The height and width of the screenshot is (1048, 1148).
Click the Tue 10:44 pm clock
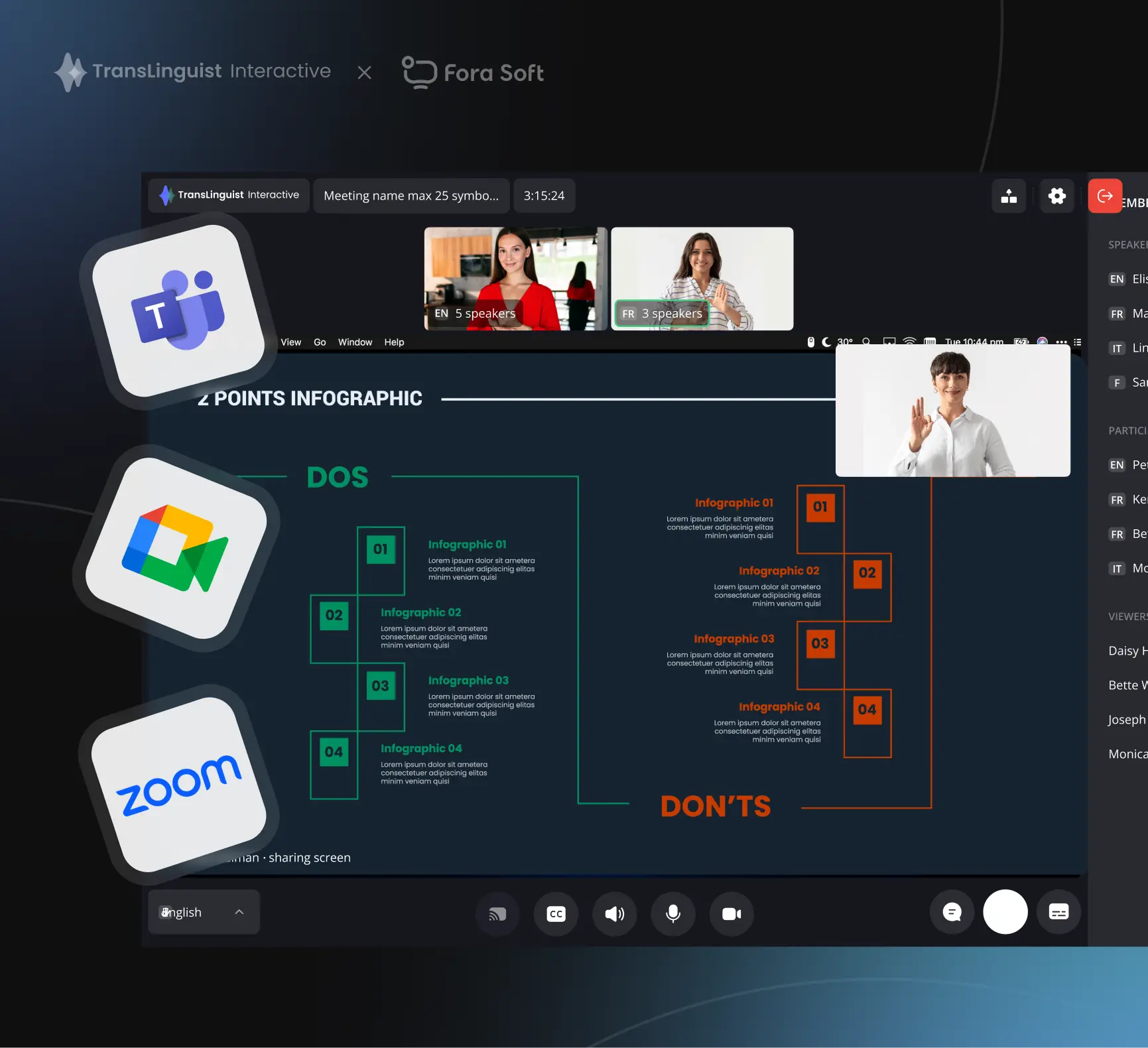click(x=974, y=342)
